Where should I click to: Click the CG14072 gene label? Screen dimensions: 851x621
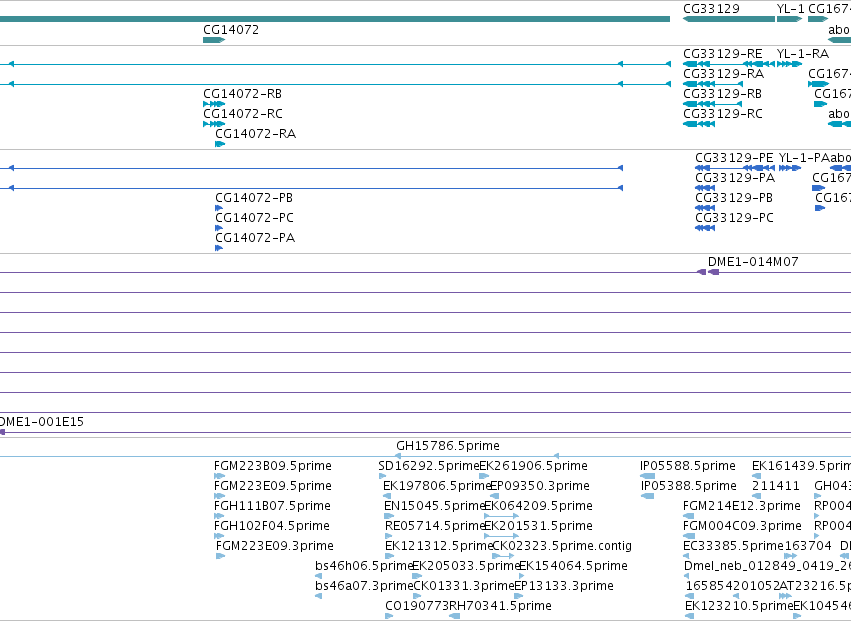[231, 30]
